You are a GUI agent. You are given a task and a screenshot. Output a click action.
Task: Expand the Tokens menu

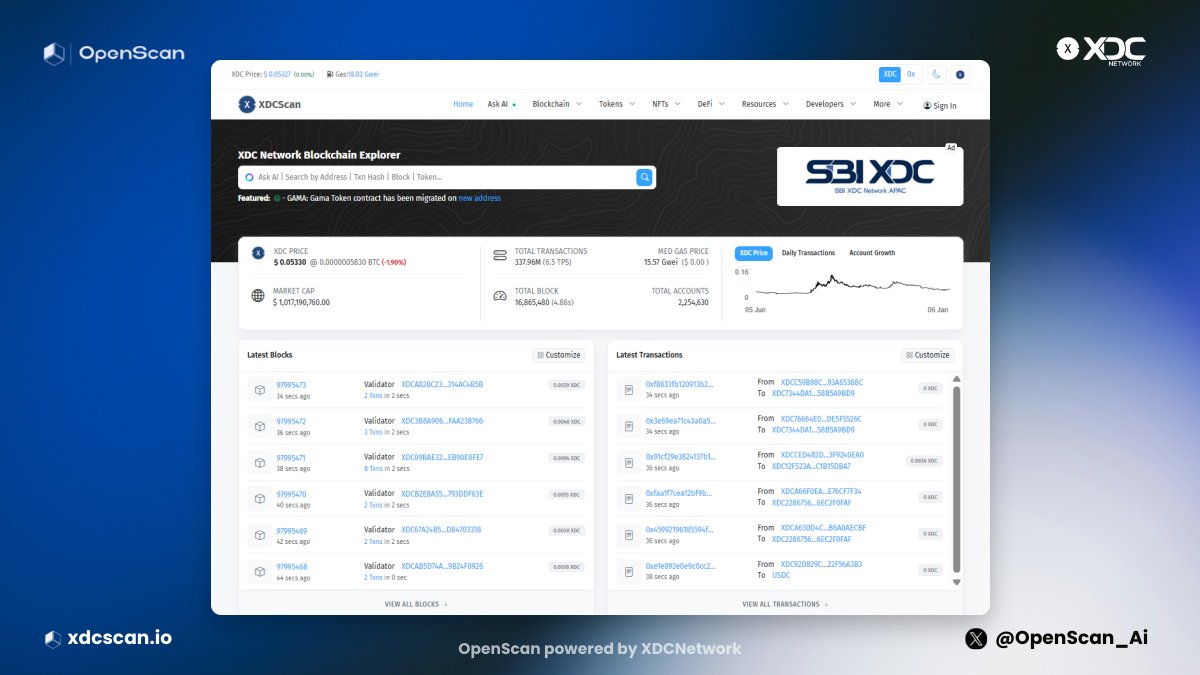point(616,104)
